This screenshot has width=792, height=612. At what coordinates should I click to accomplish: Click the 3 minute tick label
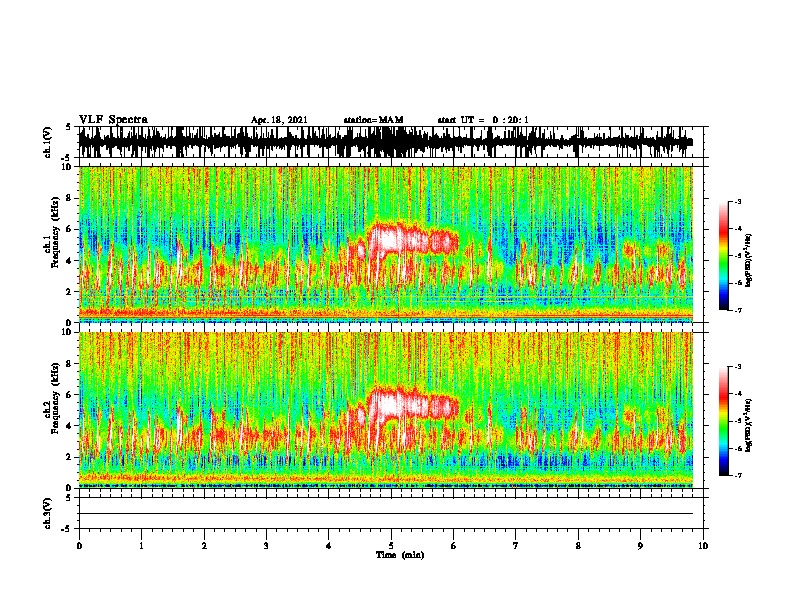266,546
